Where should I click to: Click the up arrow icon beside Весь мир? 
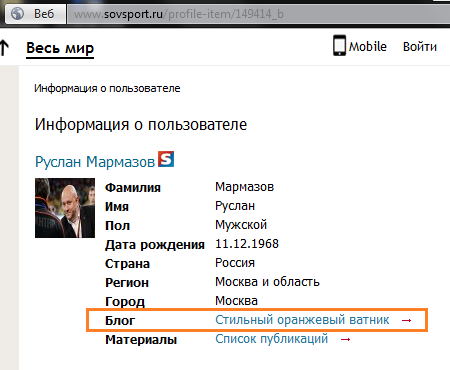coord(4,48)
